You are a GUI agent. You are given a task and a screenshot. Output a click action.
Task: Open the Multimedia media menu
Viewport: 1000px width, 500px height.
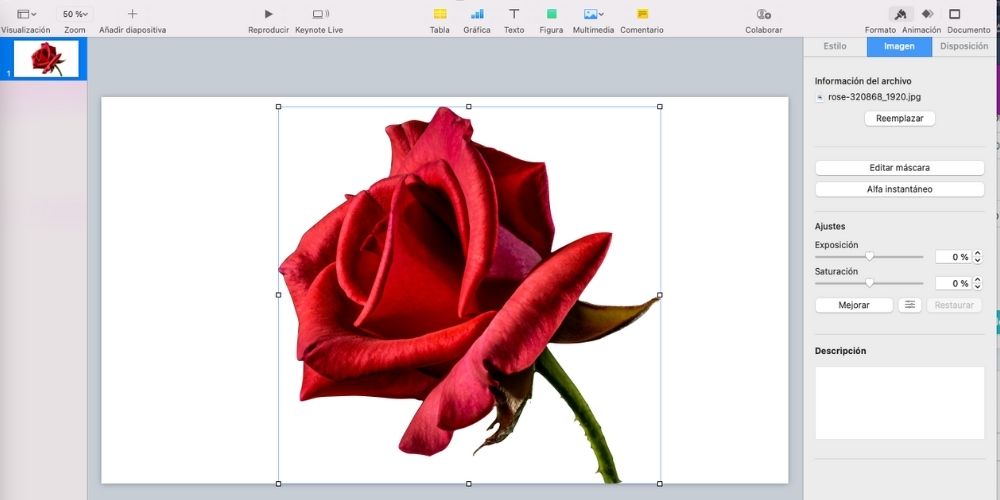coord(593,14)
